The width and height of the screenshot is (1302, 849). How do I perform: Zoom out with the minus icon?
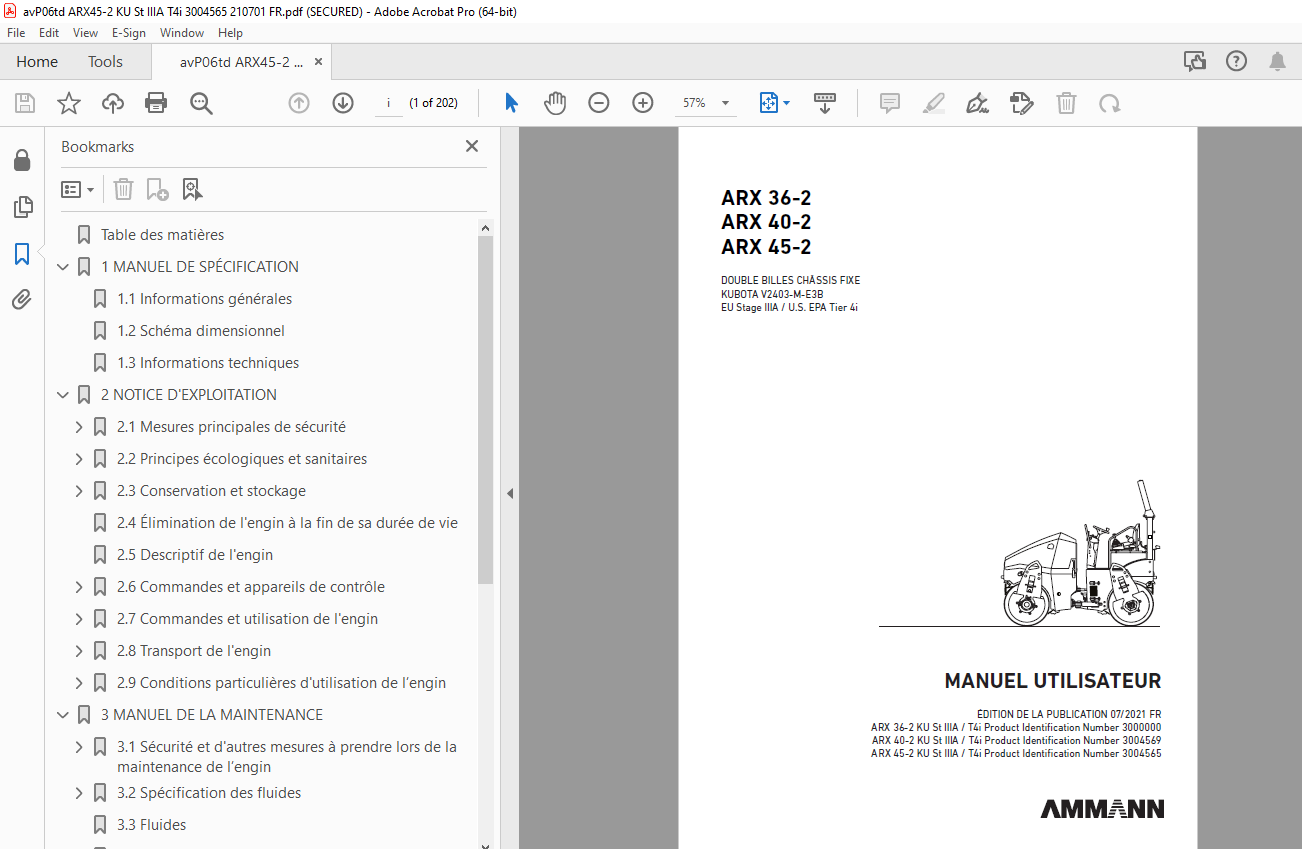pos(599,103)
